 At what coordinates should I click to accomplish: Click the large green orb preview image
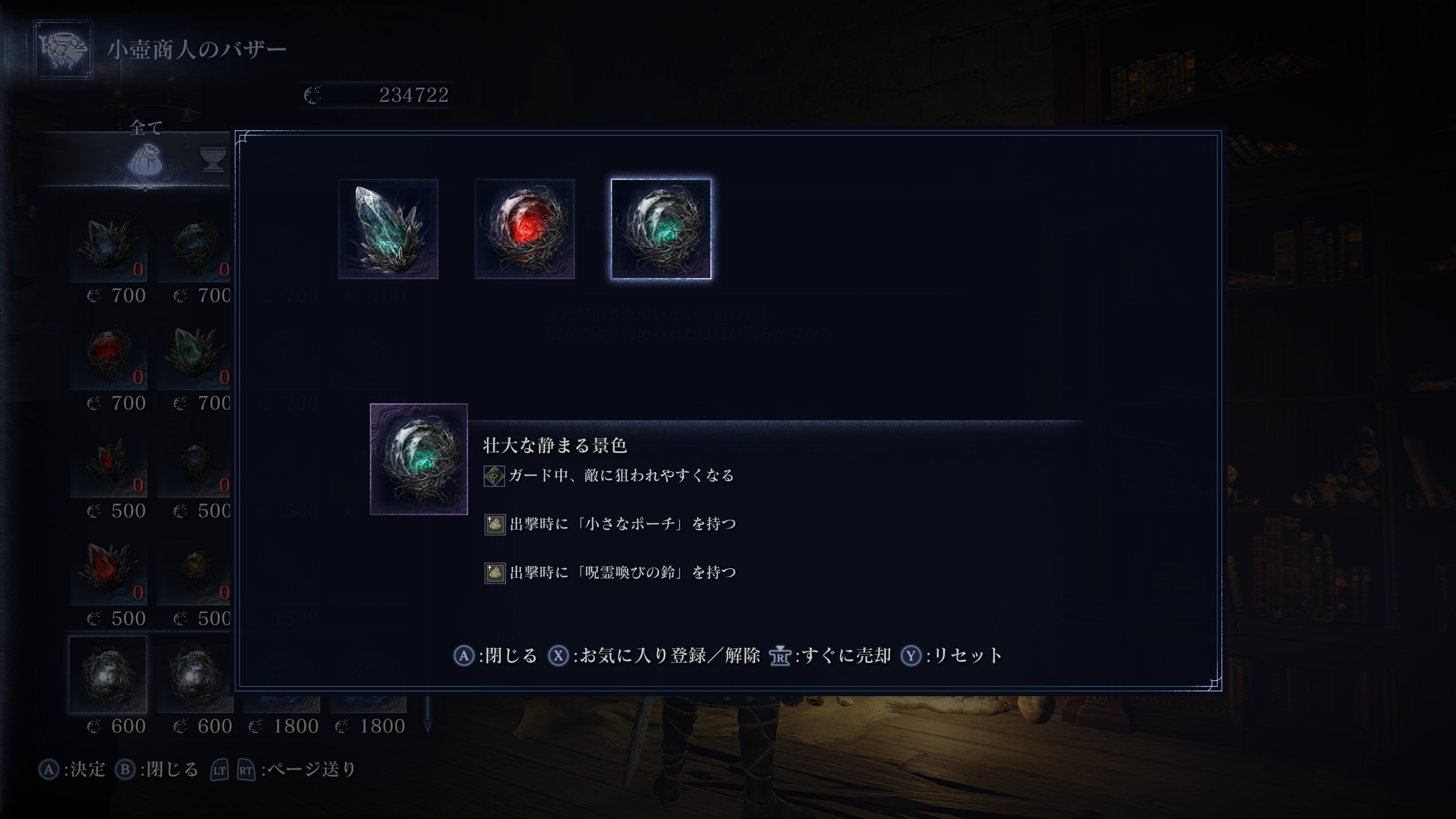pos(419,459)
